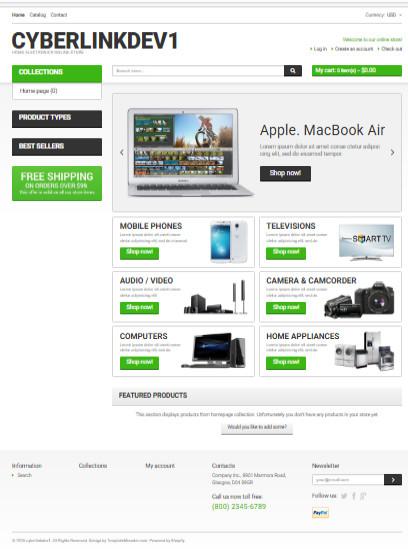Viewport: 408px width, 549px height.
Task: Click the Featured Products heading
Action: [x=153, y=395]
